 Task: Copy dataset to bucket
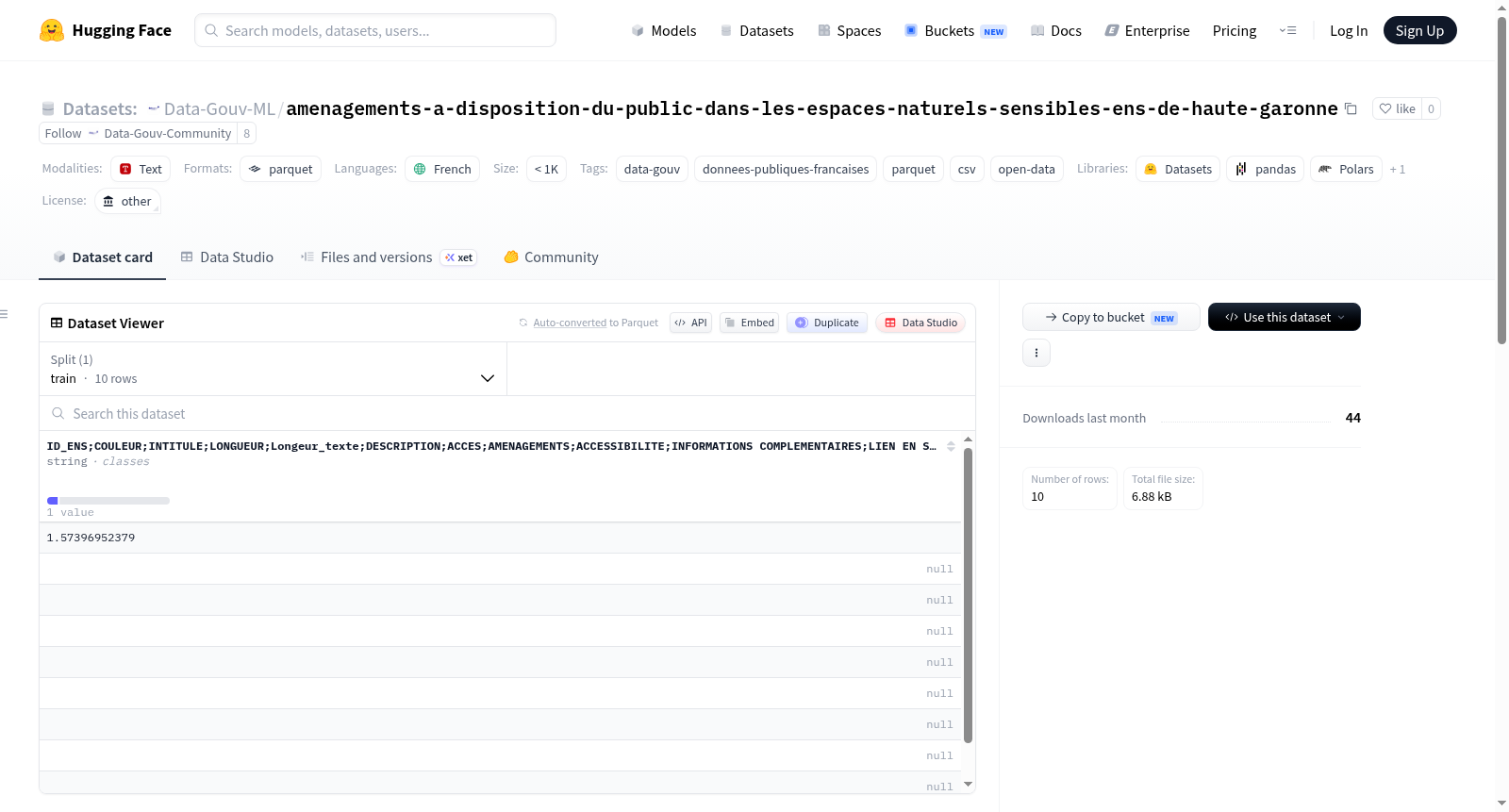(x=1111, y=317)
